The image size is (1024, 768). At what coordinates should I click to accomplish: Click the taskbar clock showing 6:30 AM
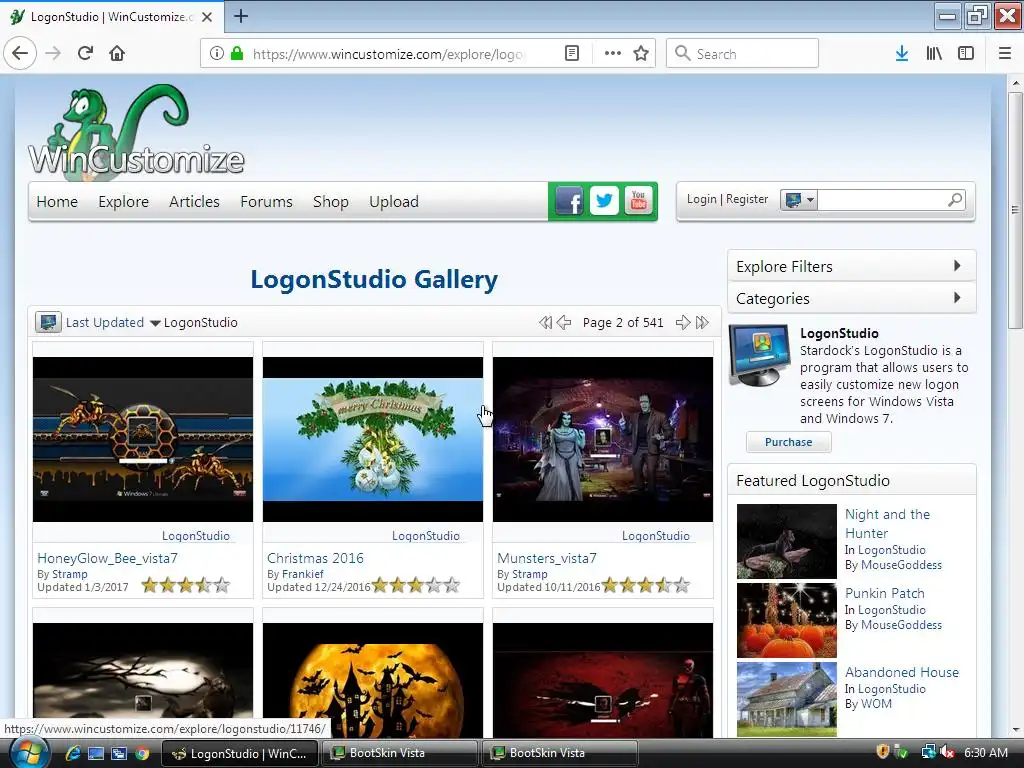tap(985, 753)
